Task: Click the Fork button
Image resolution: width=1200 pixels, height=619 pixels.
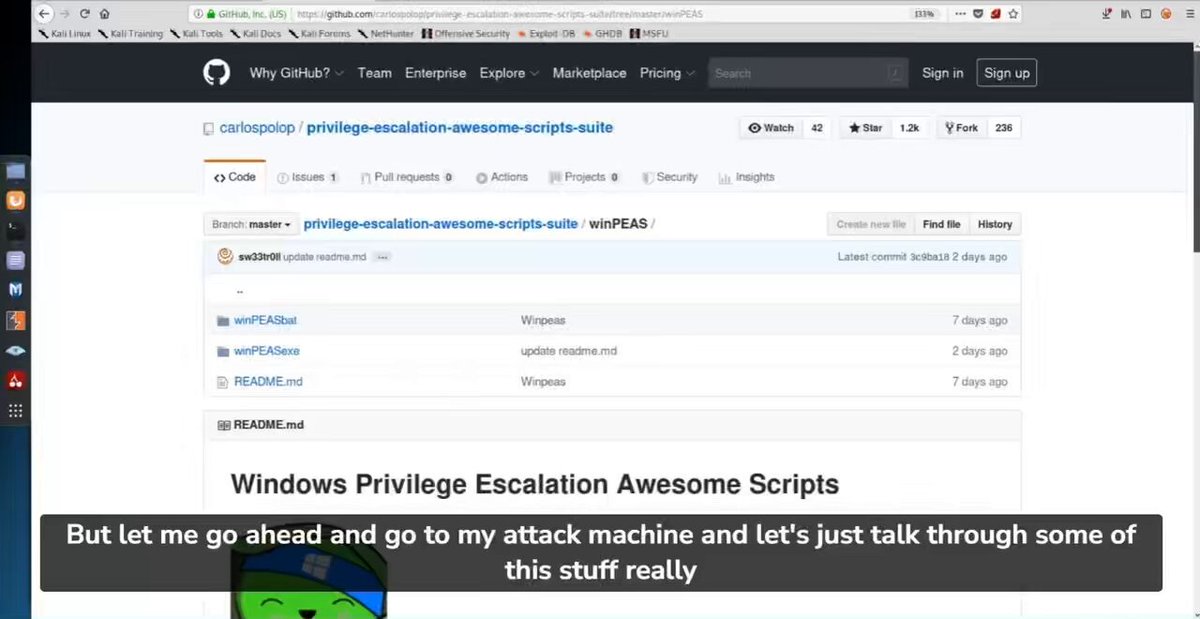Action: tap(961, 128)
